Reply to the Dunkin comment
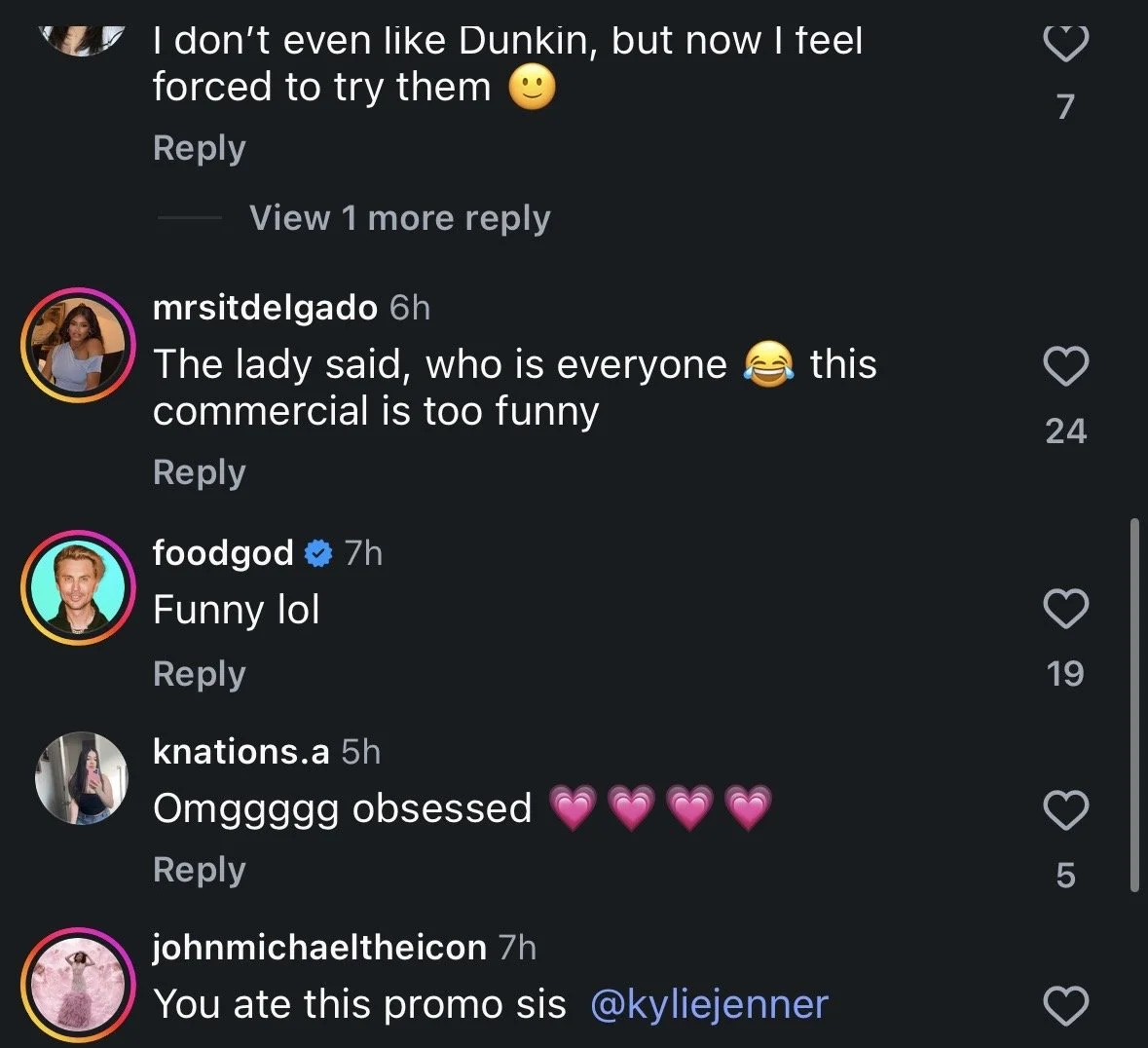Viewport: 1148px width, 1048px height. pyautogui.click(x=200, y=149)
